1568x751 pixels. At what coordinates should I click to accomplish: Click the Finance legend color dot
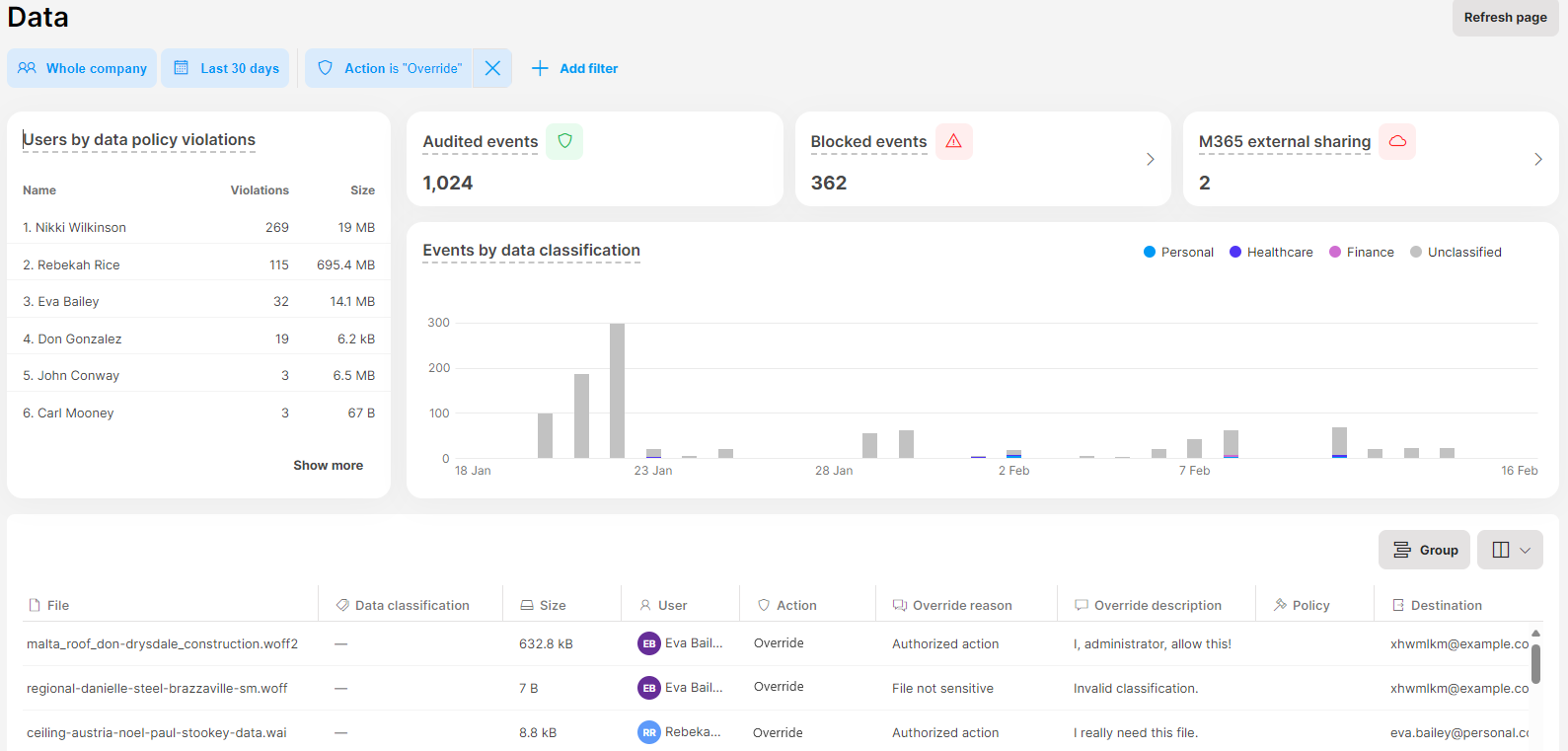point(1335,253)
